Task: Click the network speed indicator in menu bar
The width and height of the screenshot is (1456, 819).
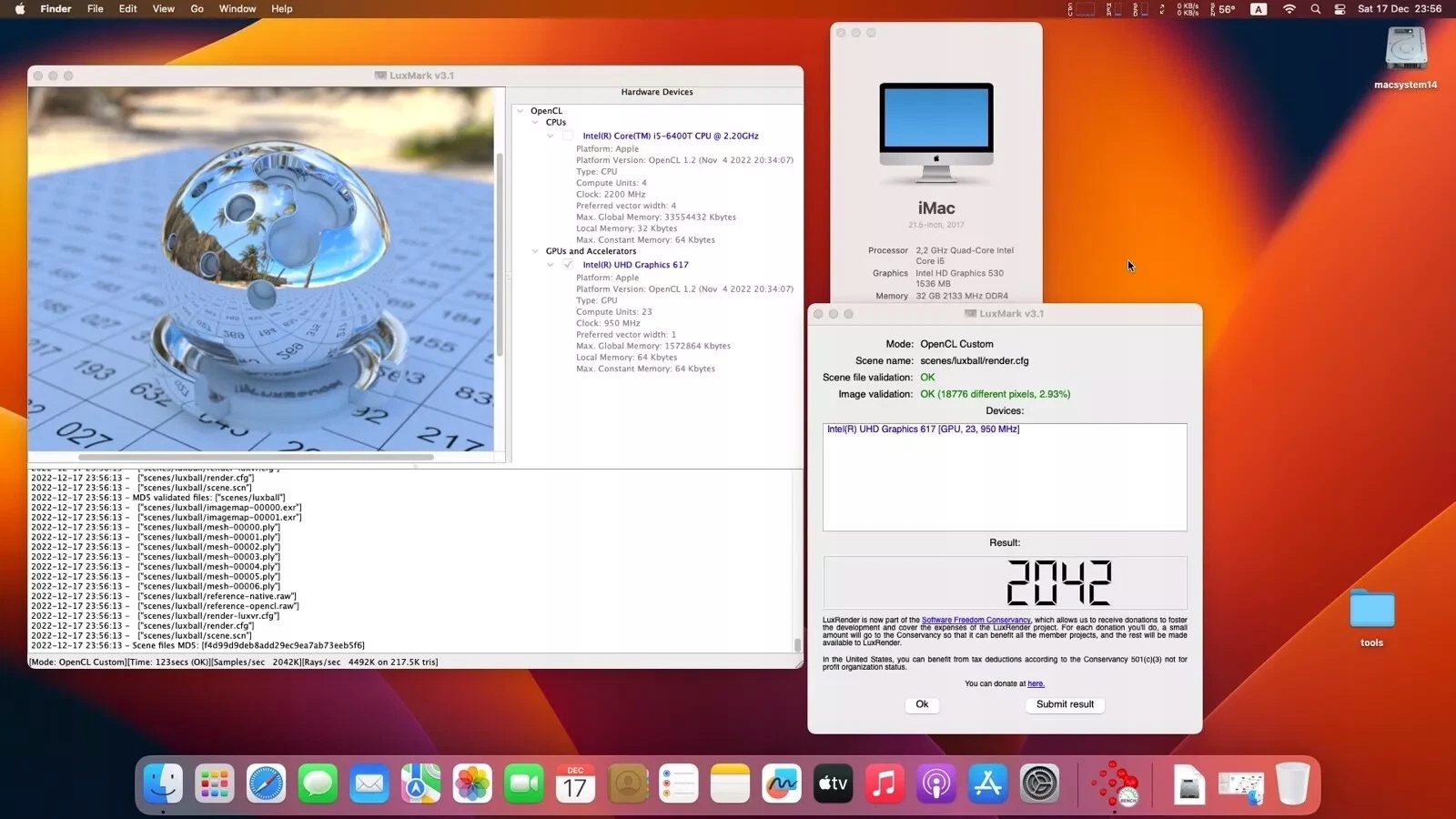Action: pos(1187,9)
